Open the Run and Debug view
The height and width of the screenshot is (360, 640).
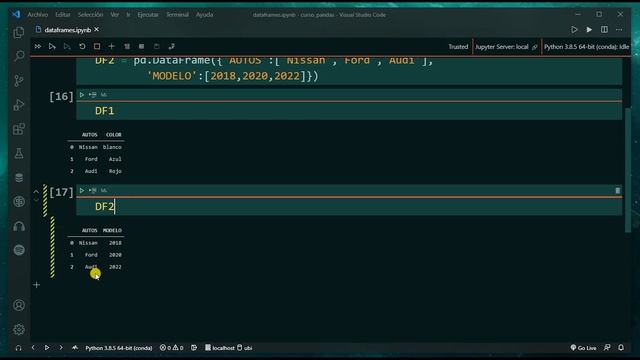pyautogui.click(x=19, y=105)
